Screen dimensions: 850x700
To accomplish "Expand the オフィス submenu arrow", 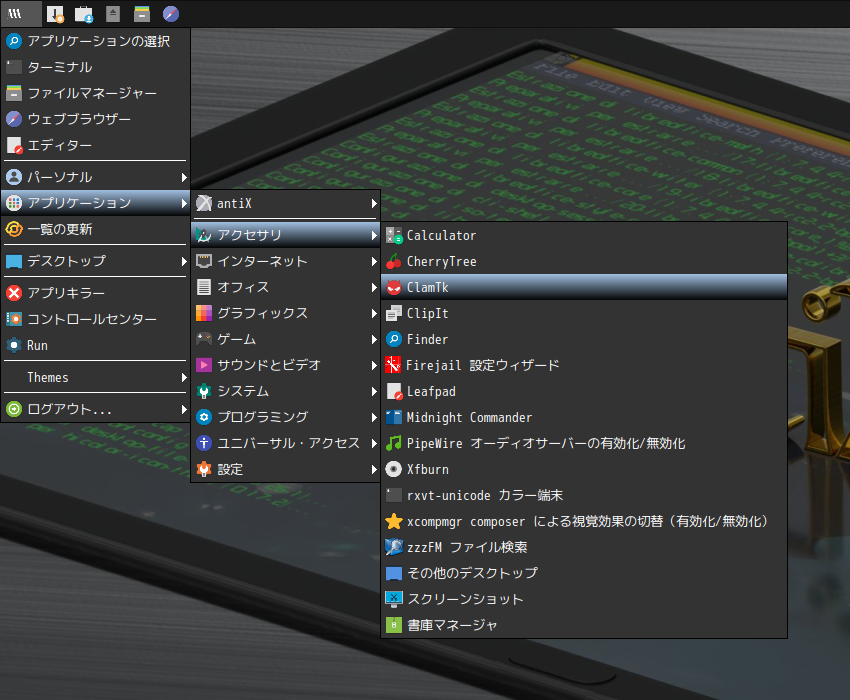I will coord(374,287).
